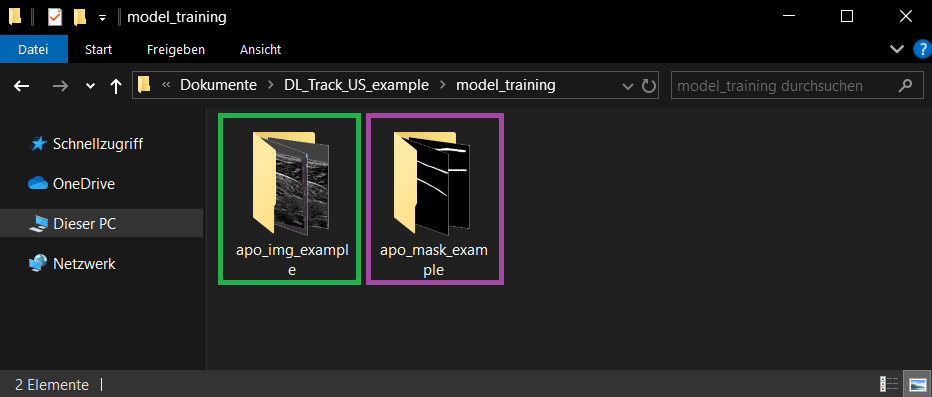The image size is (932, 397).
Task: Expand the ribbon with the chevron
Action: (897, 49)
